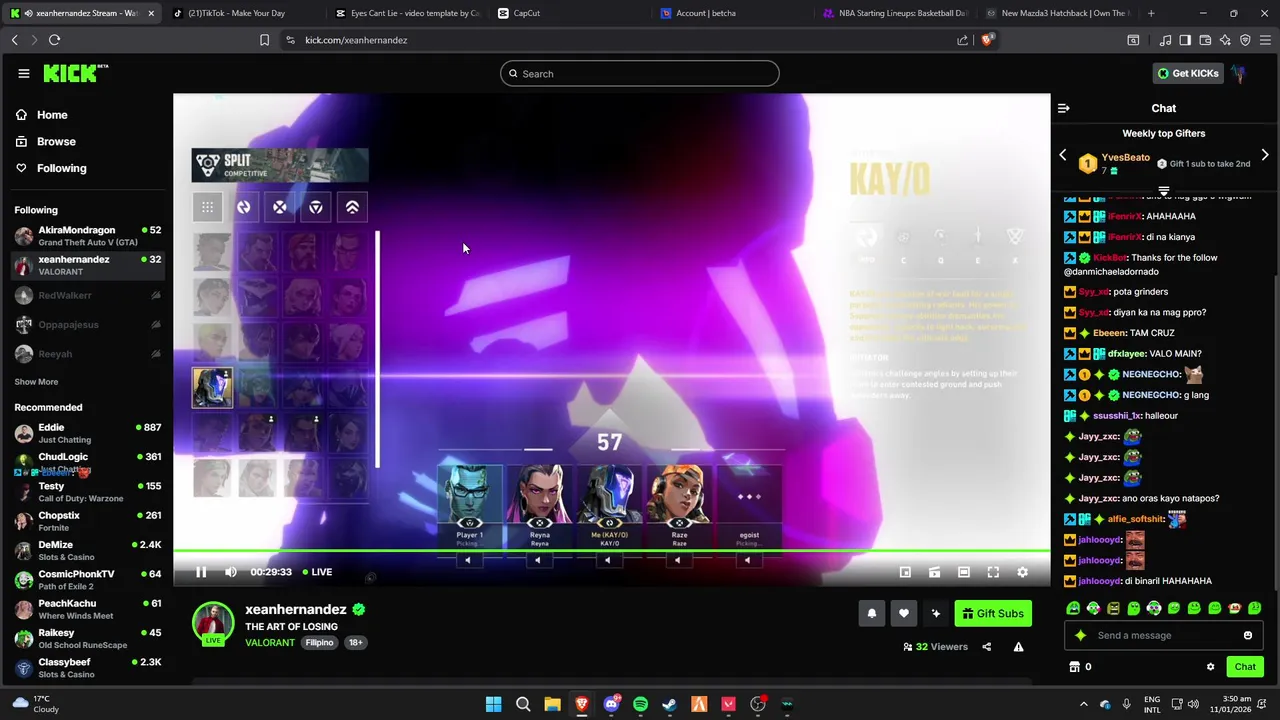Viewport: 1280px width, 720px height.
Task: Expand the top gifters panel handle
Action: coord(1164,190)
